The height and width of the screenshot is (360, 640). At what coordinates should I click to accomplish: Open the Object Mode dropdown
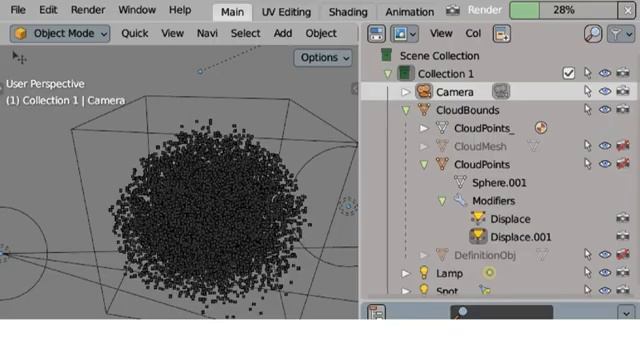pyautogui.click(x=60, y=33)
